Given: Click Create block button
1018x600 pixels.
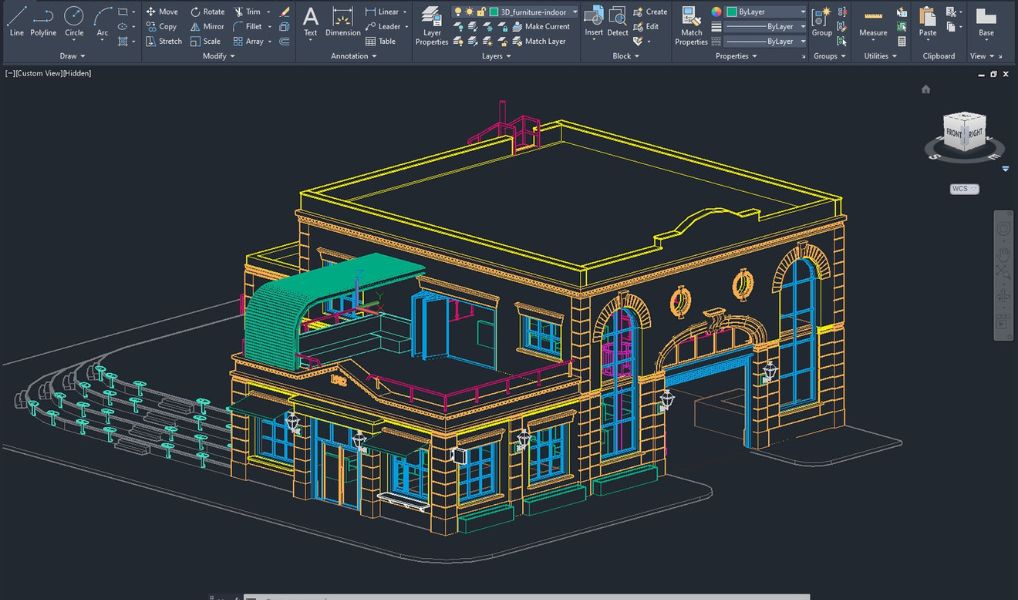Looking at the screenshot, I should [x=650, y=12].
